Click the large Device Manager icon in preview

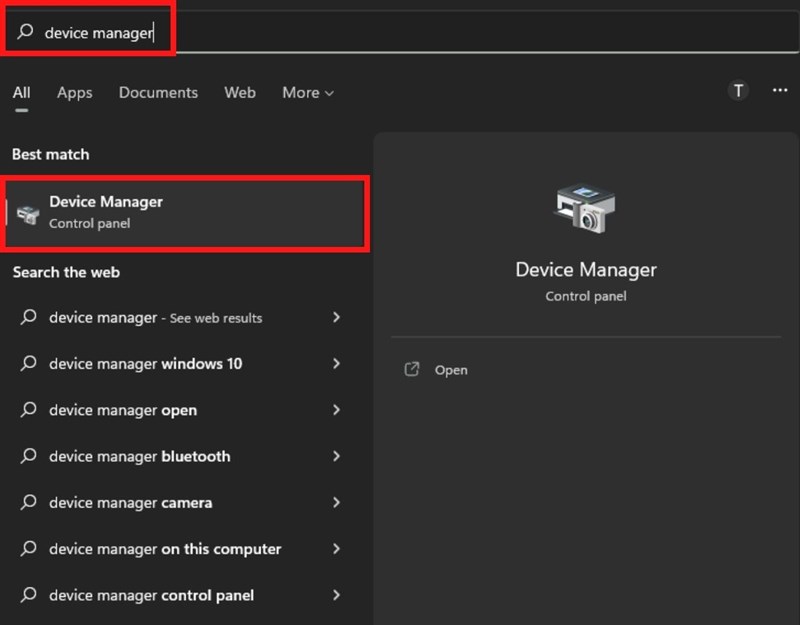point(585,208)
